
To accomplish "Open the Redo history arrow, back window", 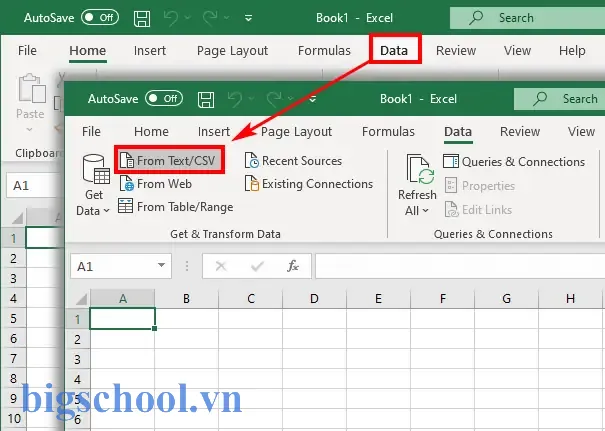I will click(x=227, y=18).
